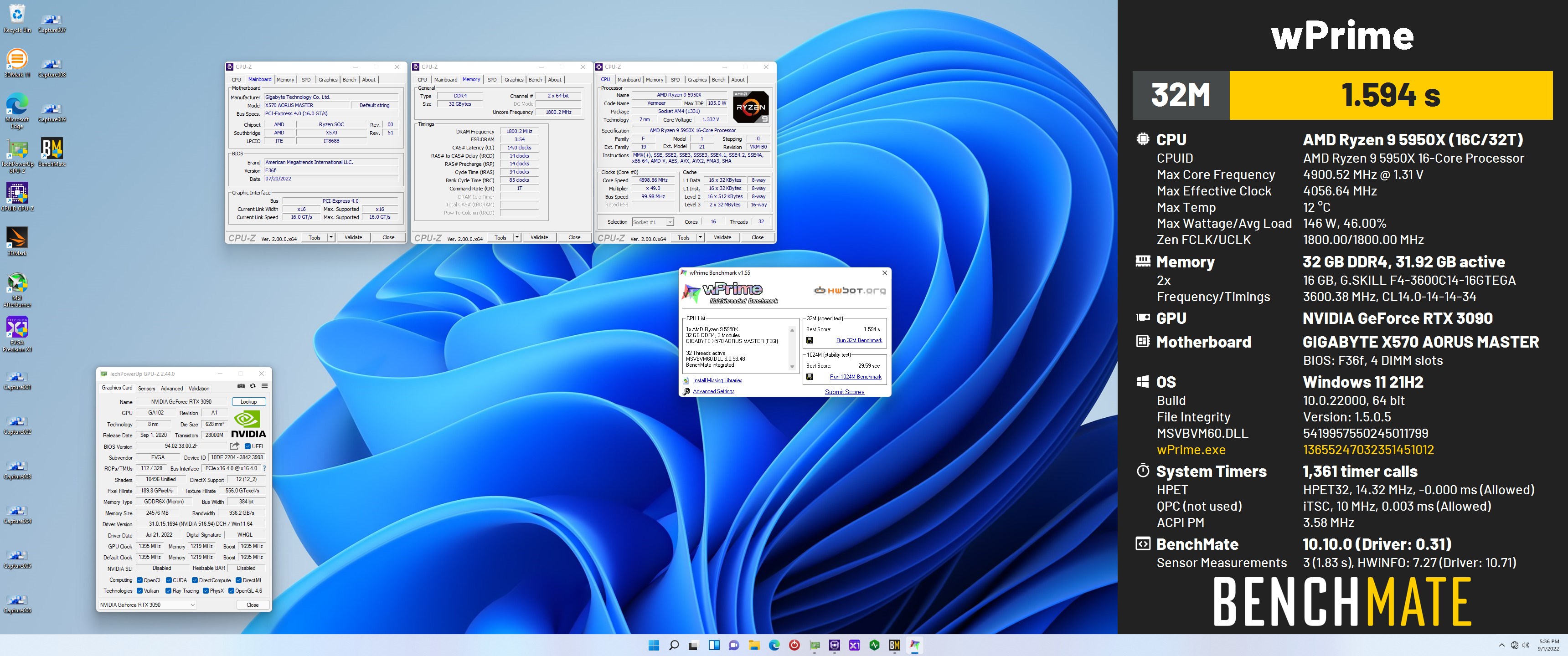The width and height of the screenshot is (1568, 656).
Task: Expand Tools arrow in CPU-Z Memory window
Action: click(517, 237)
